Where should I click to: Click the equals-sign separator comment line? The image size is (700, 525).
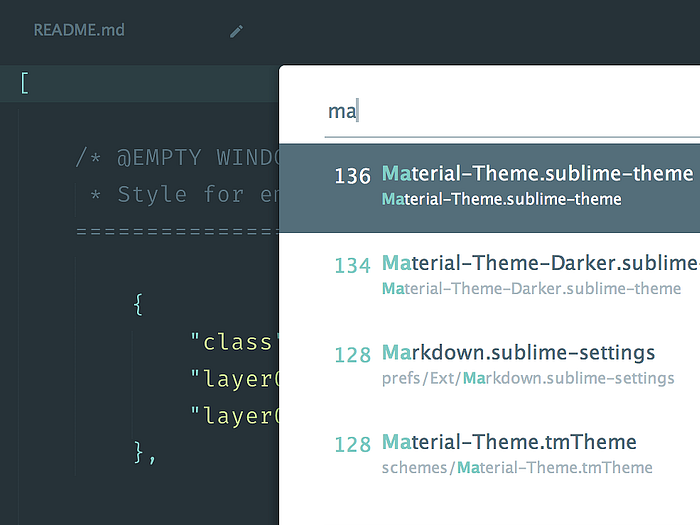pyautogui.click(x=177, y=231)
